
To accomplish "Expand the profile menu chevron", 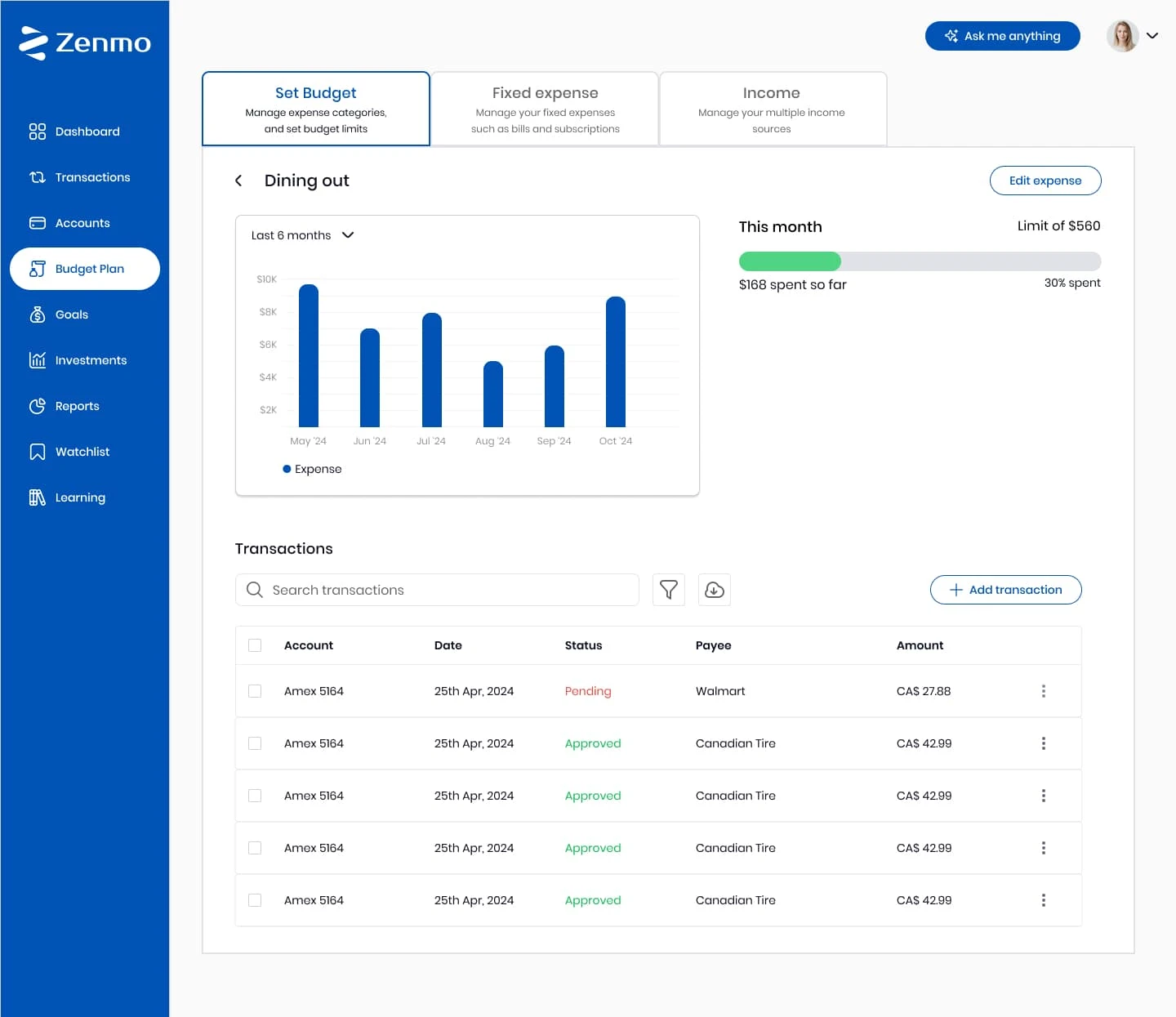I will (1152, 36).
